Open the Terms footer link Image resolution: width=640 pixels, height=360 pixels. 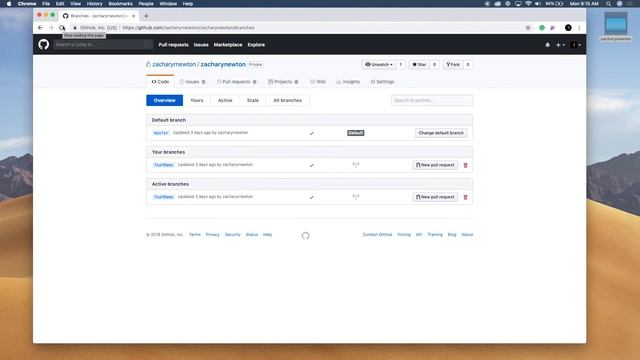click(x=195, y=235)
